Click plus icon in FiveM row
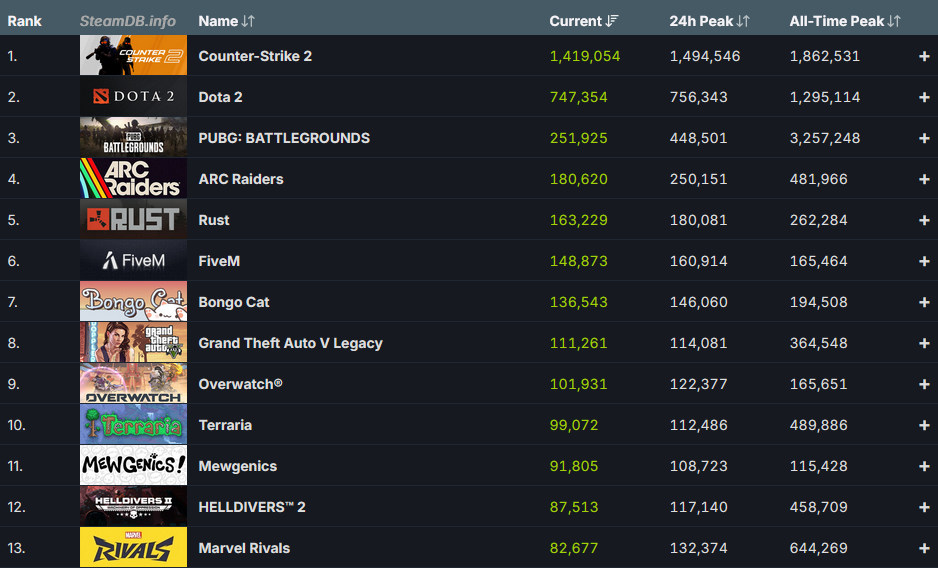This screenshot has width=938, height=568. pos(924,261)
